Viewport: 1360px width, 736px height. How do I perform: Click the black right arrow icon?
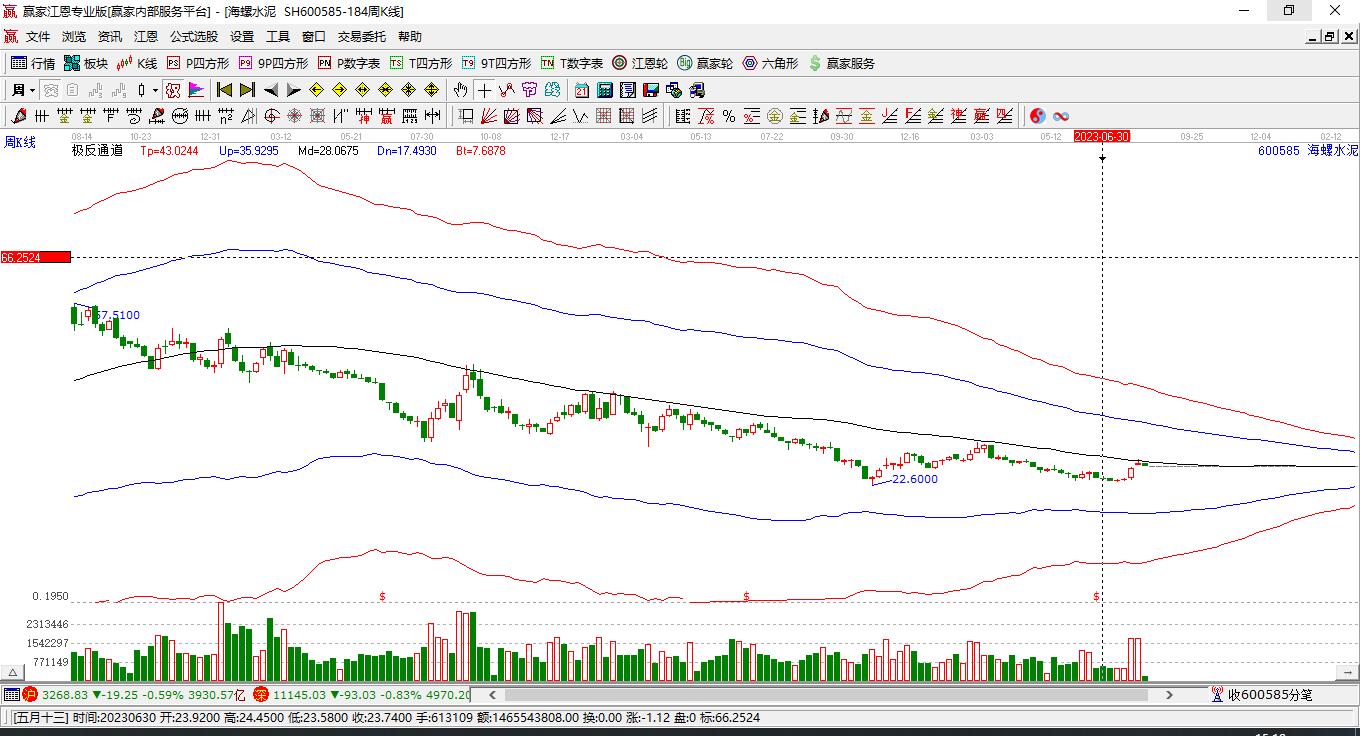tap(293, 90)
